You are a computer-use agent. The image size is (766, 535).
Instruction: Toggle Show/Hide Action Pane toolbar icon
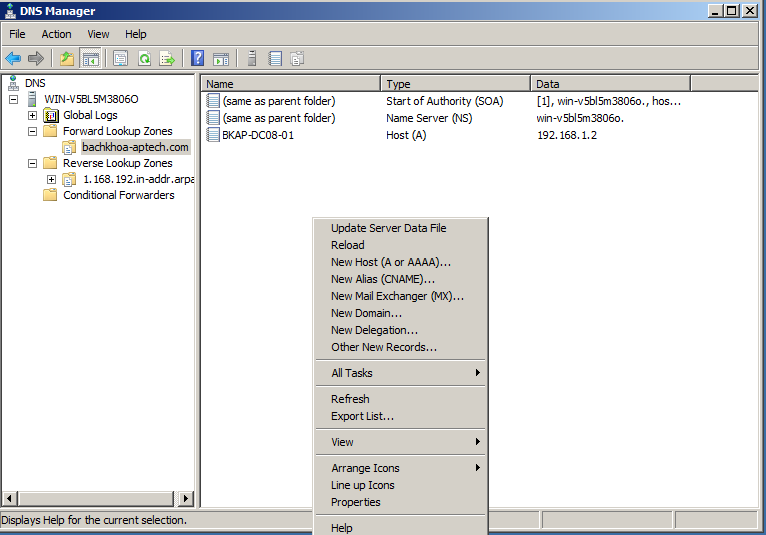click(221, 59)
